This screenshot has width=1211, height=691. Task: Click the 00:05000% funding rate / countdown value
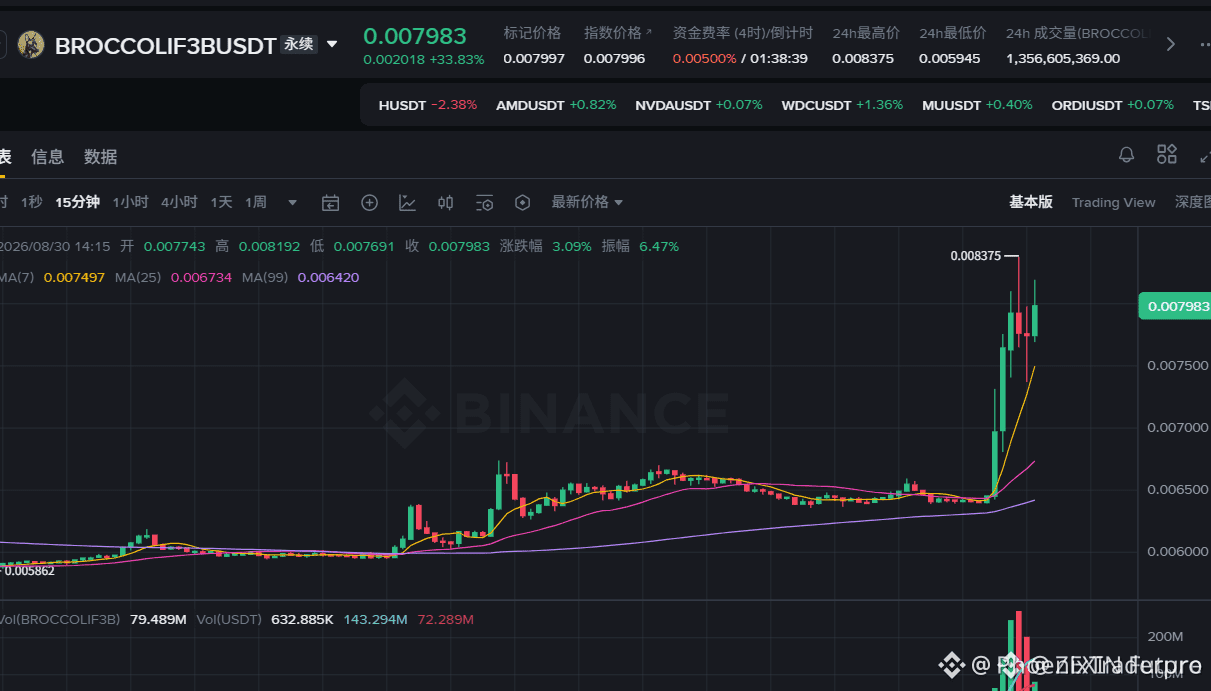point(740,58)
